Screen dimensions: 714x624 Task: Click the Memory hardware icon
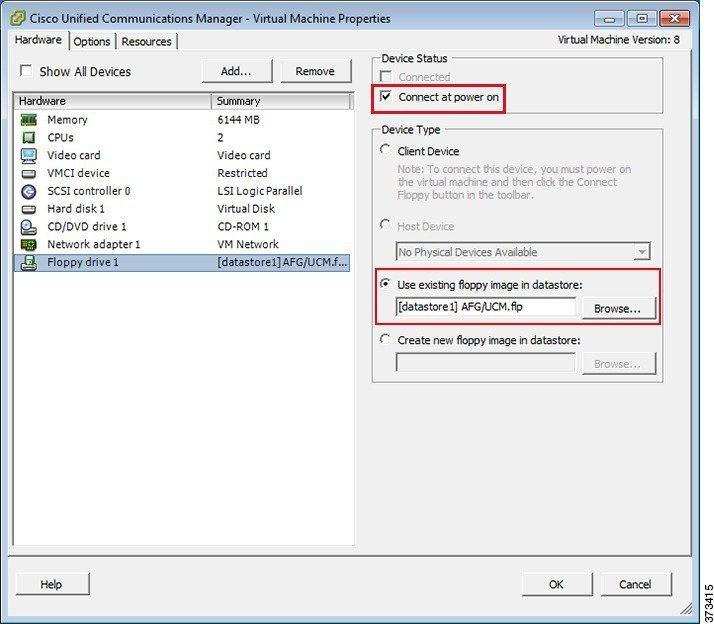(x=29, y=120)
